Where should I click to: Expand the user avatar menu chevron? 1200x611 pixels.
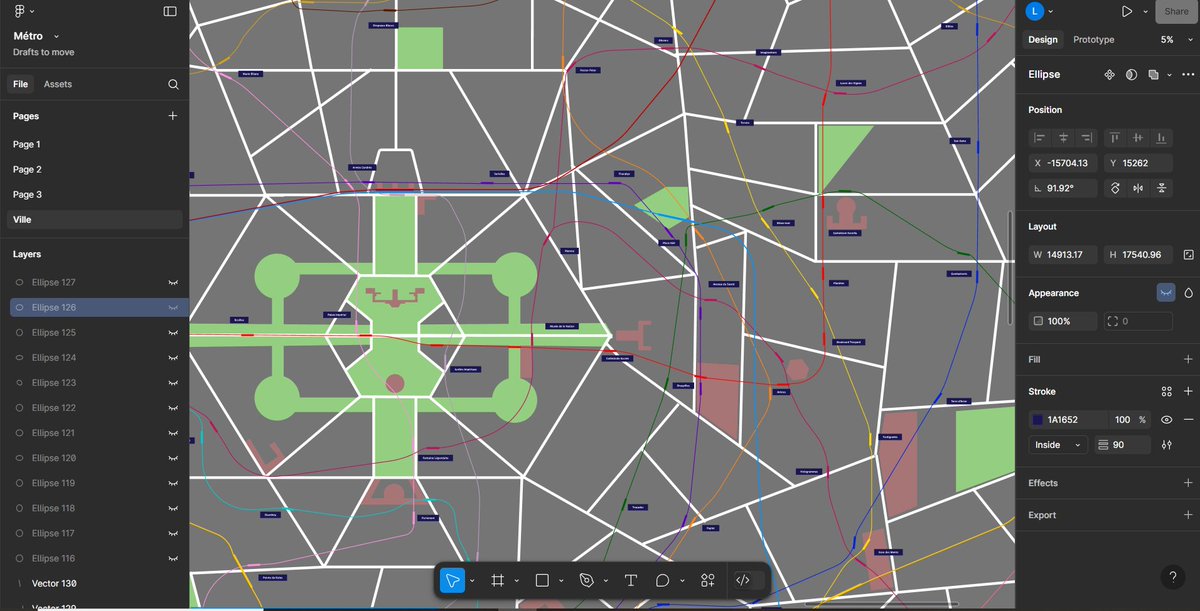[1051, 12]
